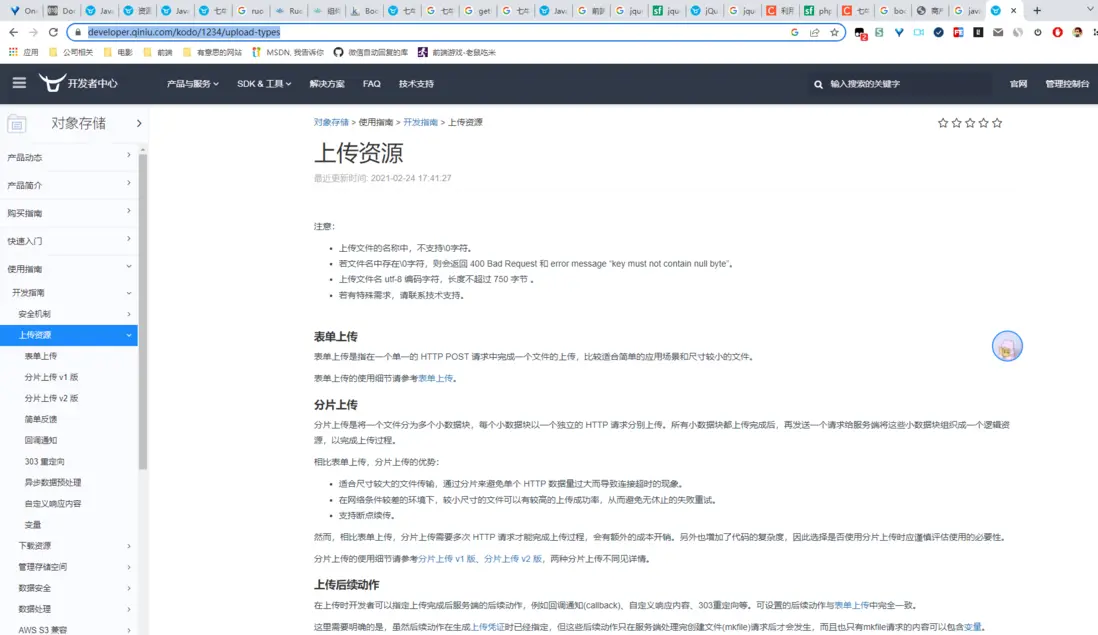Click the mail envelope extension icon
Image resolution: width=1098 pixels, height=635 pixels.
[x=998, y=32]
